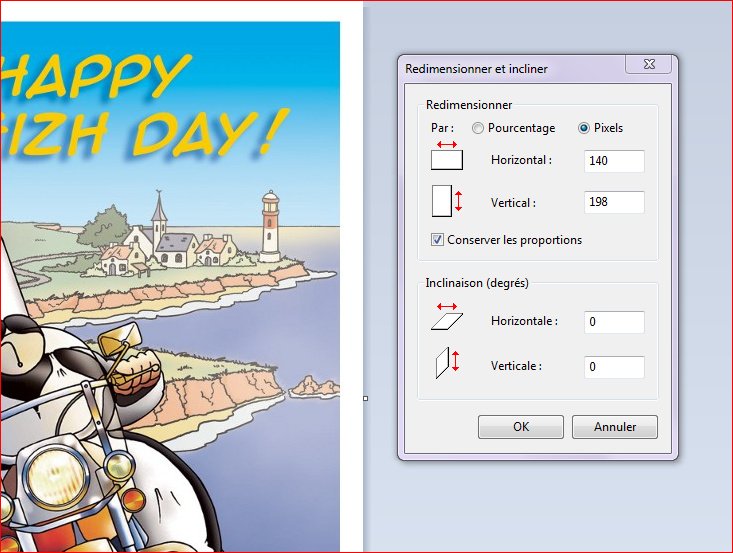
Task: Click the canvas right-edge resize handle
Action: tap(366, 398)
